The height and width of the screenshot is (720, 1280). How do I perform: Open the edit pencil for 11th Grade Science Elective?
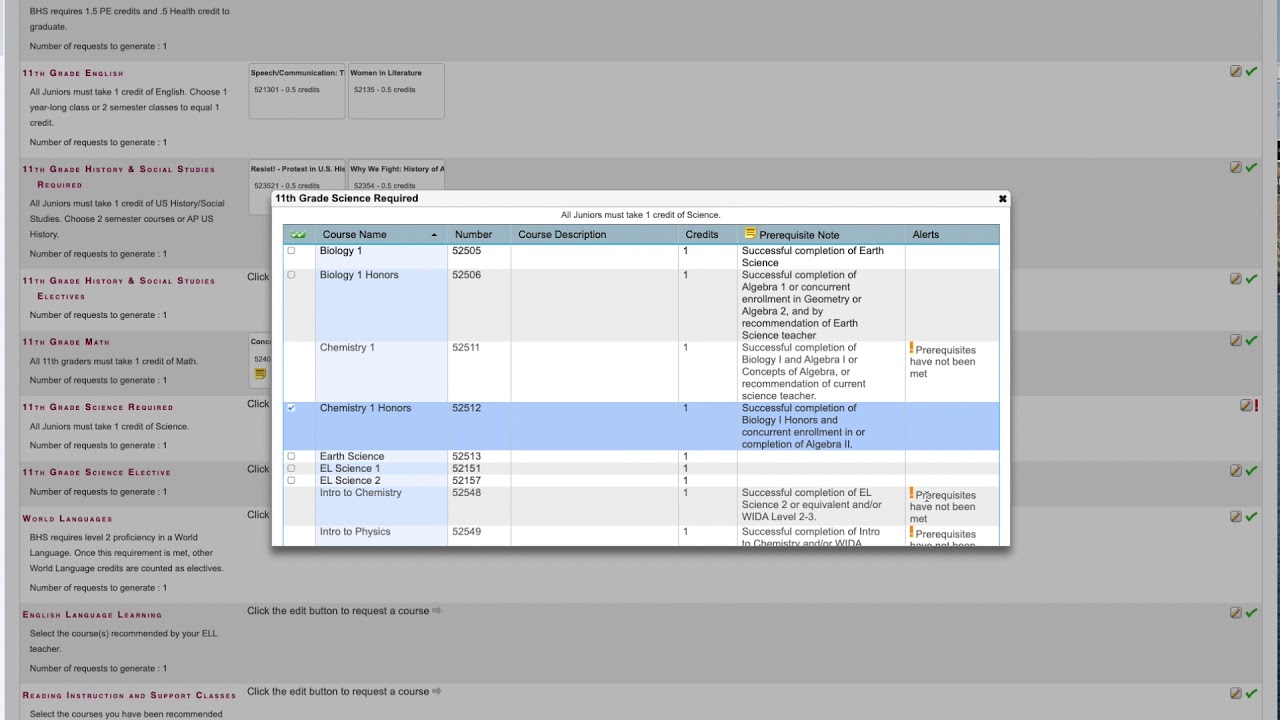coord(1236,471)
